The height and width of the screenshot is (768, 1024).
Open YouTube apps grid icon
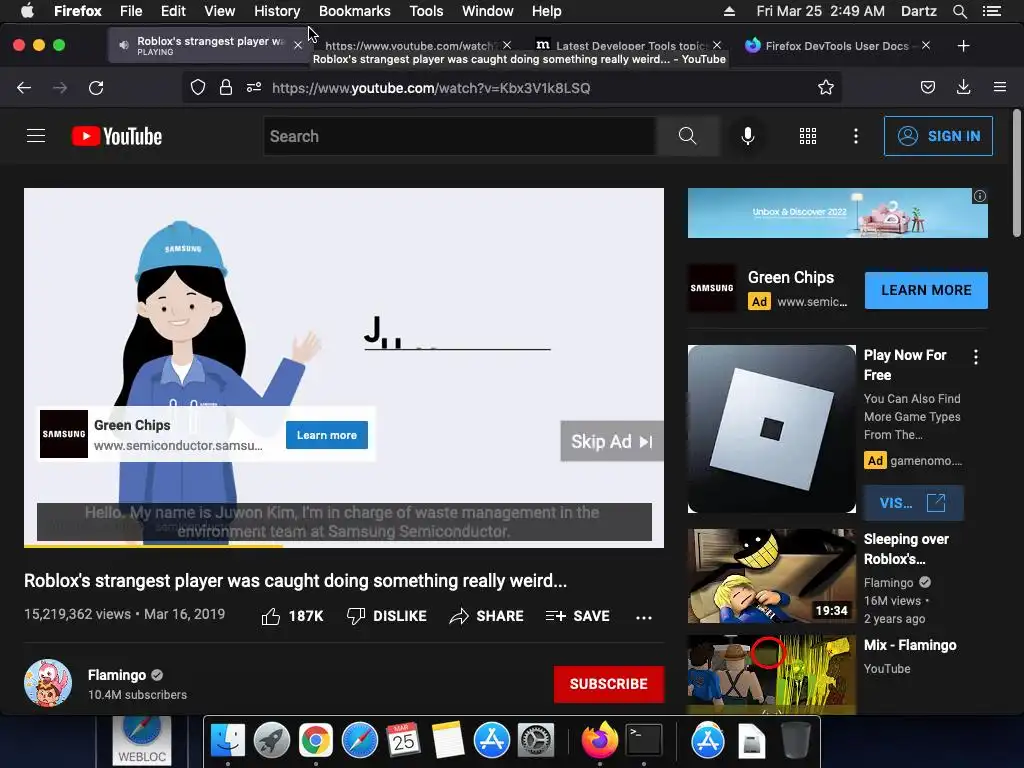click(808, 136)
